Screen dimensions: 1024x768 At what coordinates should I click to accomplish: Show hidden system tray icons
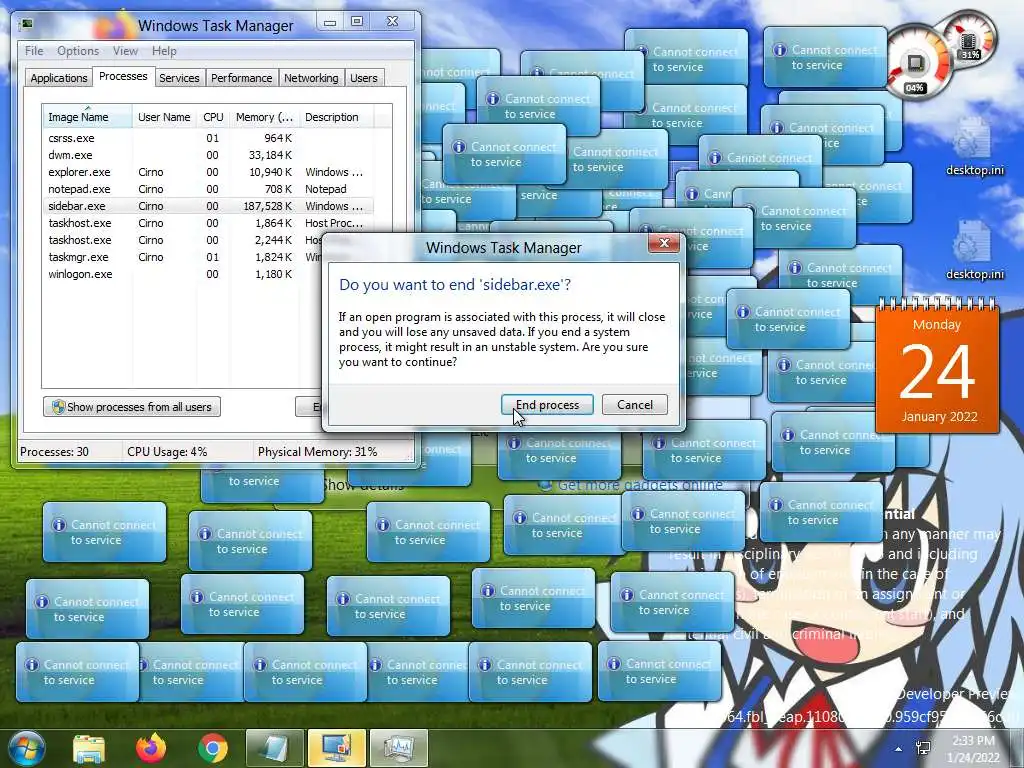click(x=899, y=749)
